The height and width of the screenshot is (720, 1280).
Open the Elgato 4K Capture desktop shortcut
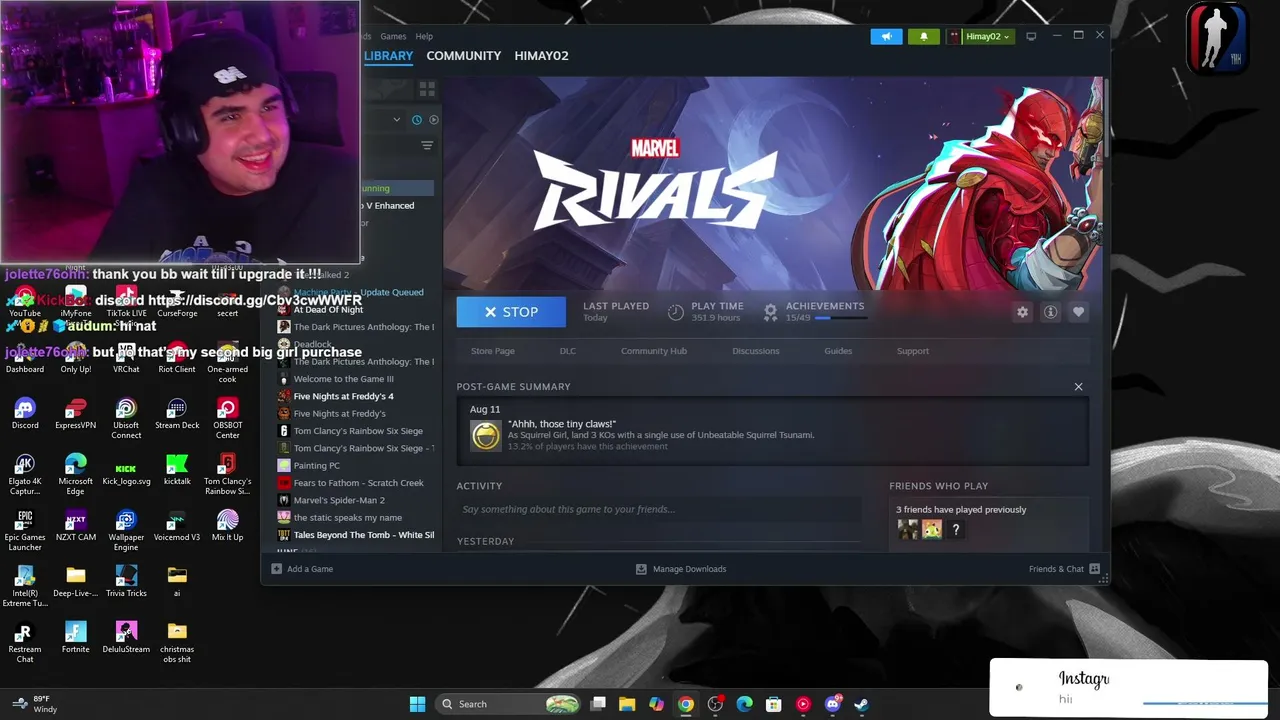point(25,474)
